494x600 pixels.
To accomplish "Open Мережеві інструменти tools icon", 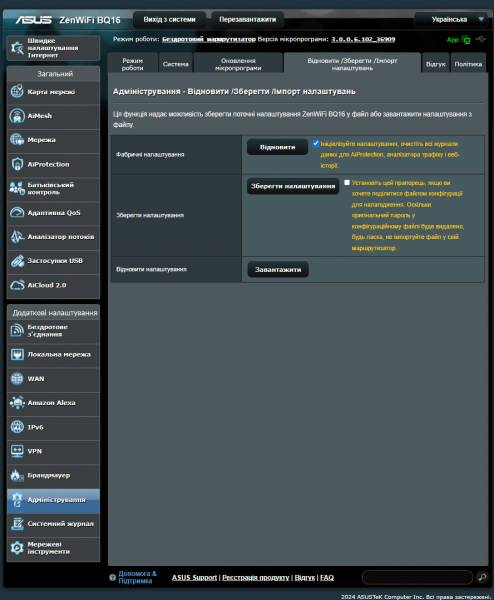I will click(17, 548).
